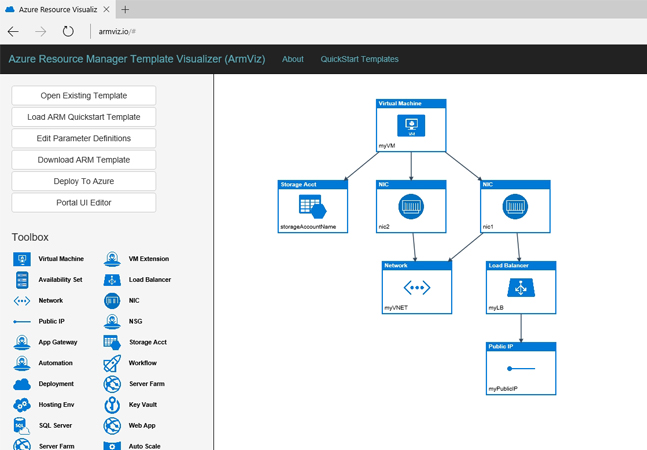Click the storageAccountName label
This screenshot has height=450, width=647.
308,227
